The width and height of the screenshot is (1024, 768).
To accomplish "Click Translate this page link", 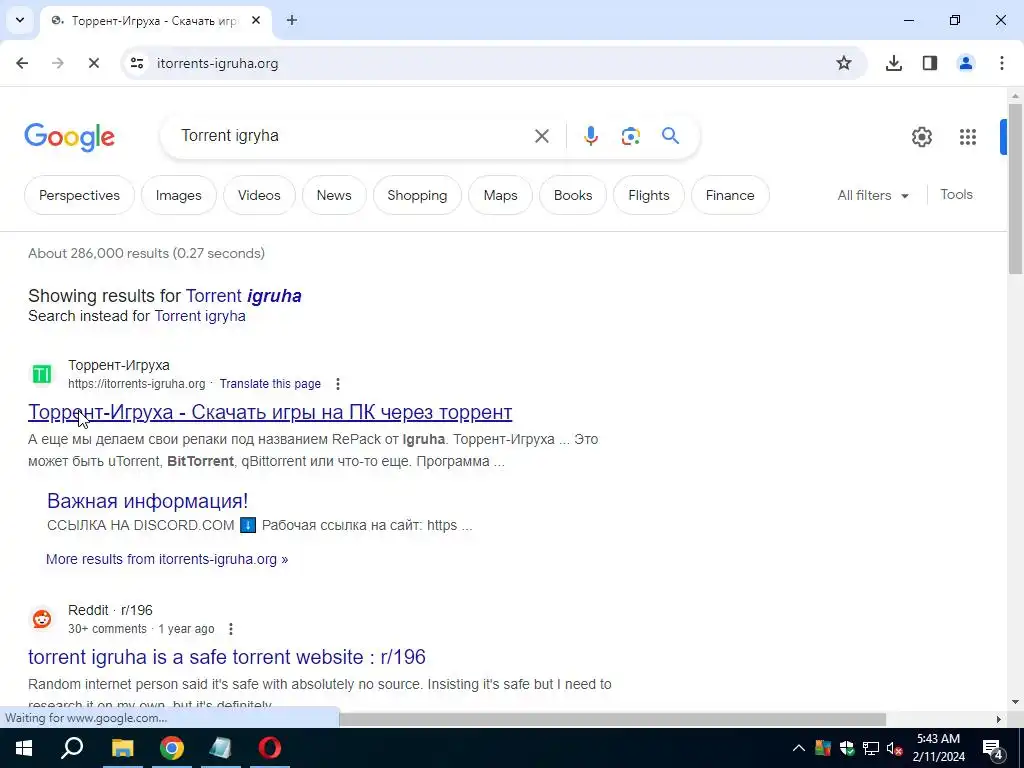I will [x=270, y=384].
